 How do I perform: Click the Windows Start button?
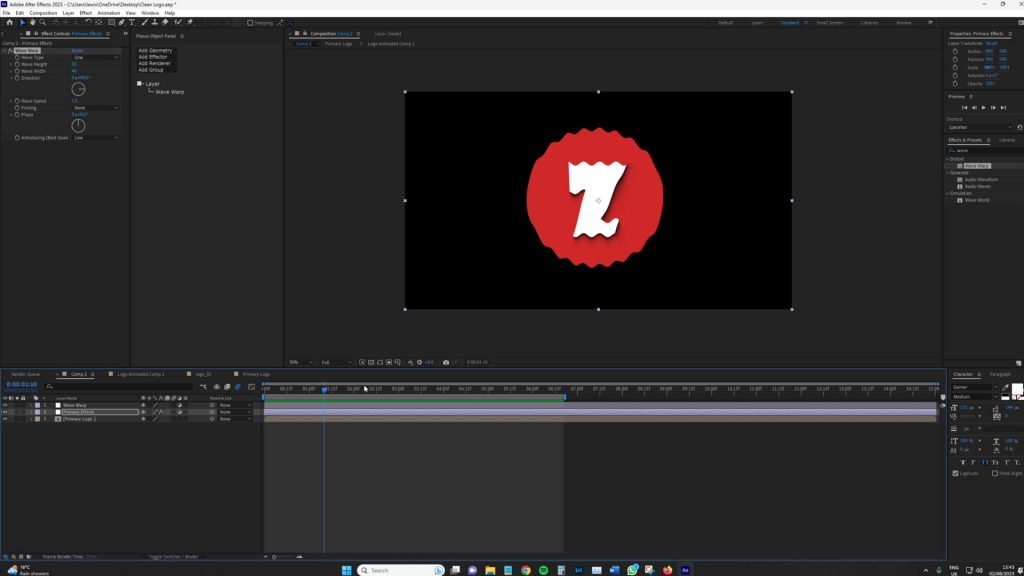[346, 570]
